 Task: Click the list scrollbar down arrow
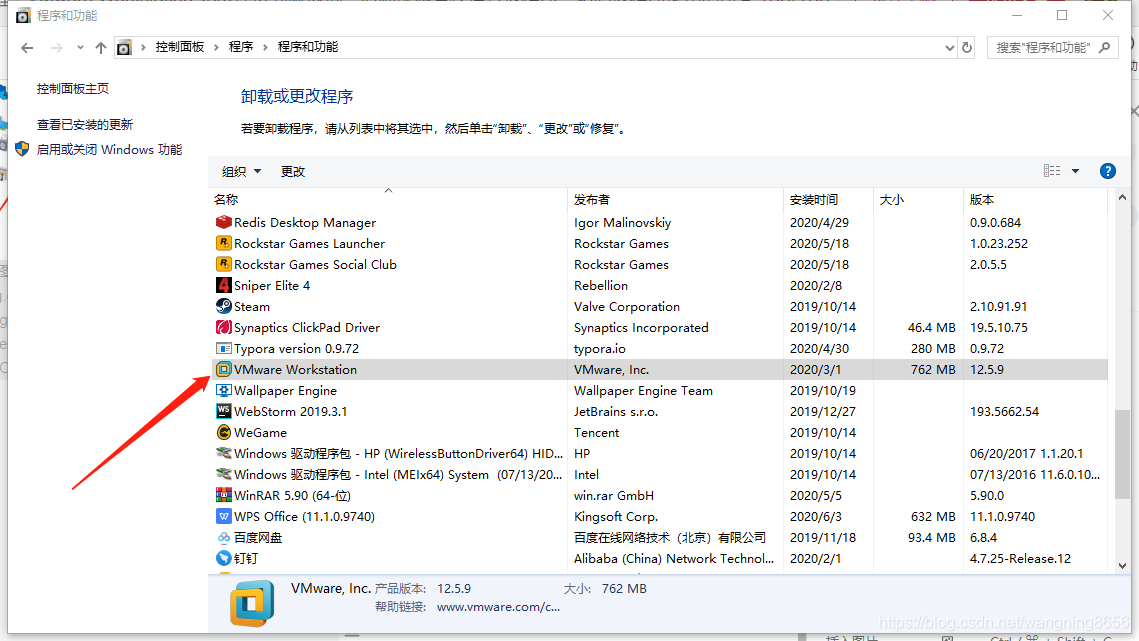[x=1122, y=565]
